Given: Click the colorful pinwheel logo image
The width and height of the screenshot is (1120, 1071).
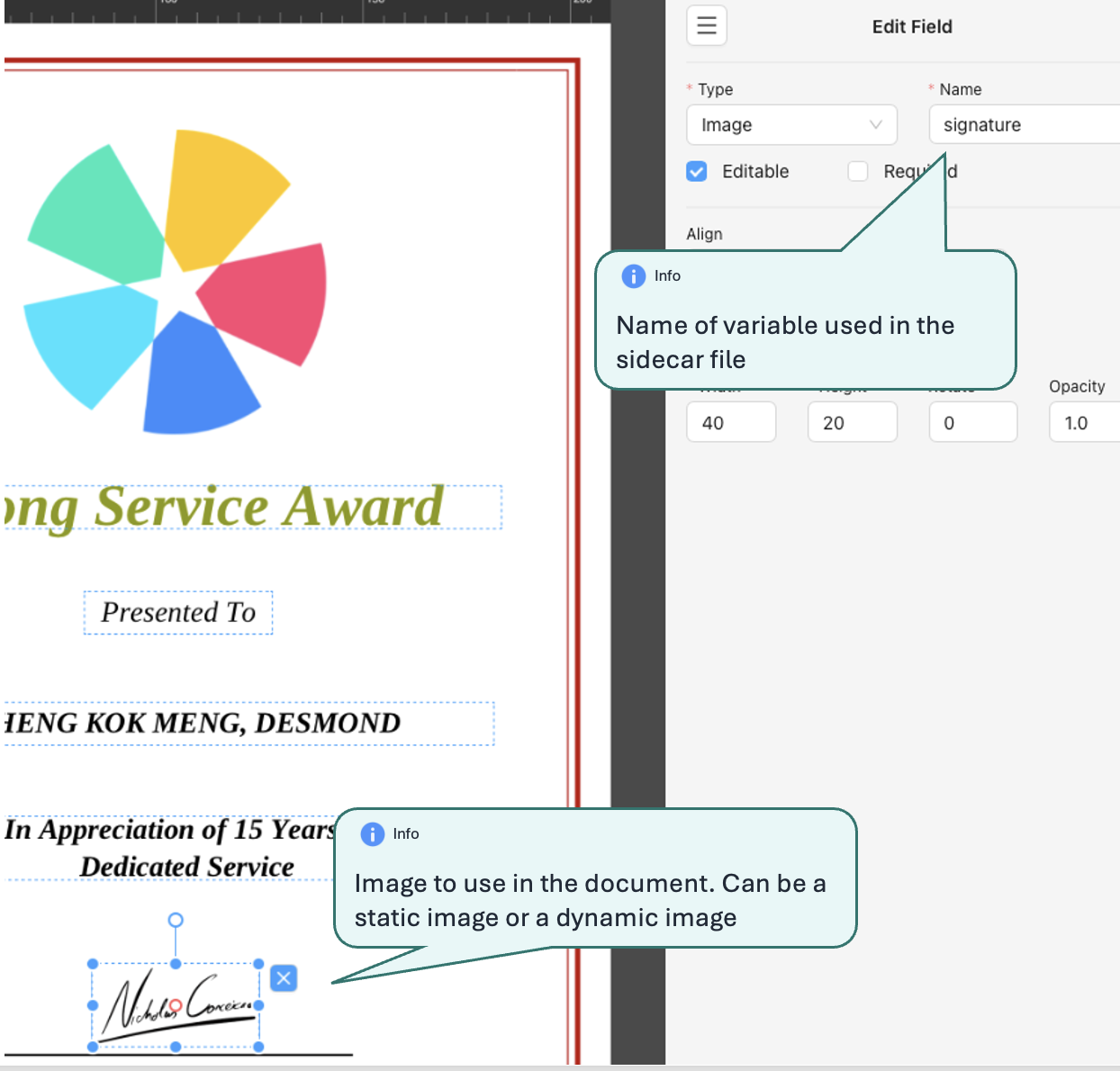Looking at the screenshot, I should tap(175, 282).
